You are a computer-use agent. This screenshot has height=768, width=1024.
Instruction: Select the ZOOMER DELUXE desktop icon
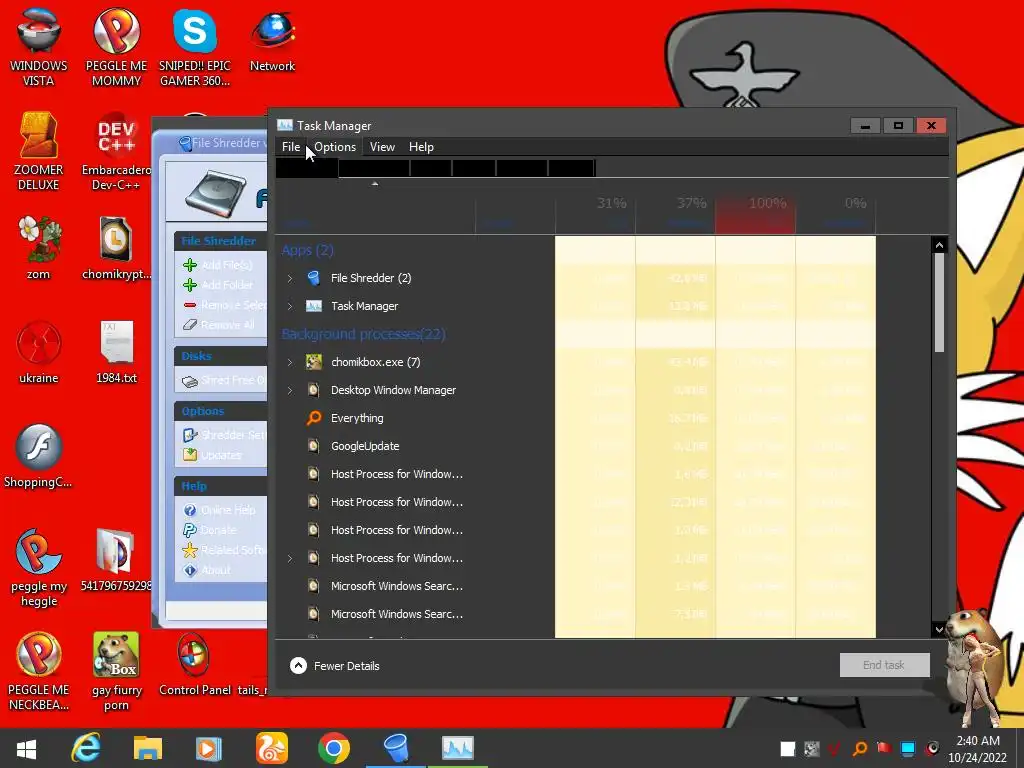pos(39,151)
